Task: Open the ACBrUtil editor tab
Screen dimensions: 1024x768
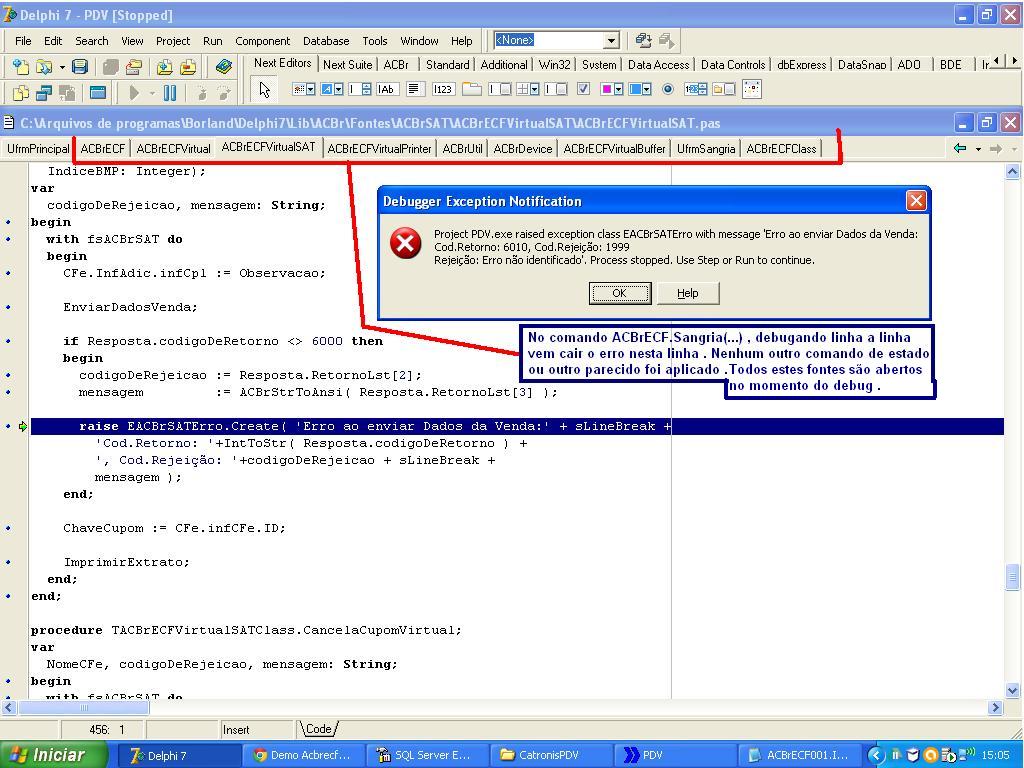Action: (x=462, y=149)
